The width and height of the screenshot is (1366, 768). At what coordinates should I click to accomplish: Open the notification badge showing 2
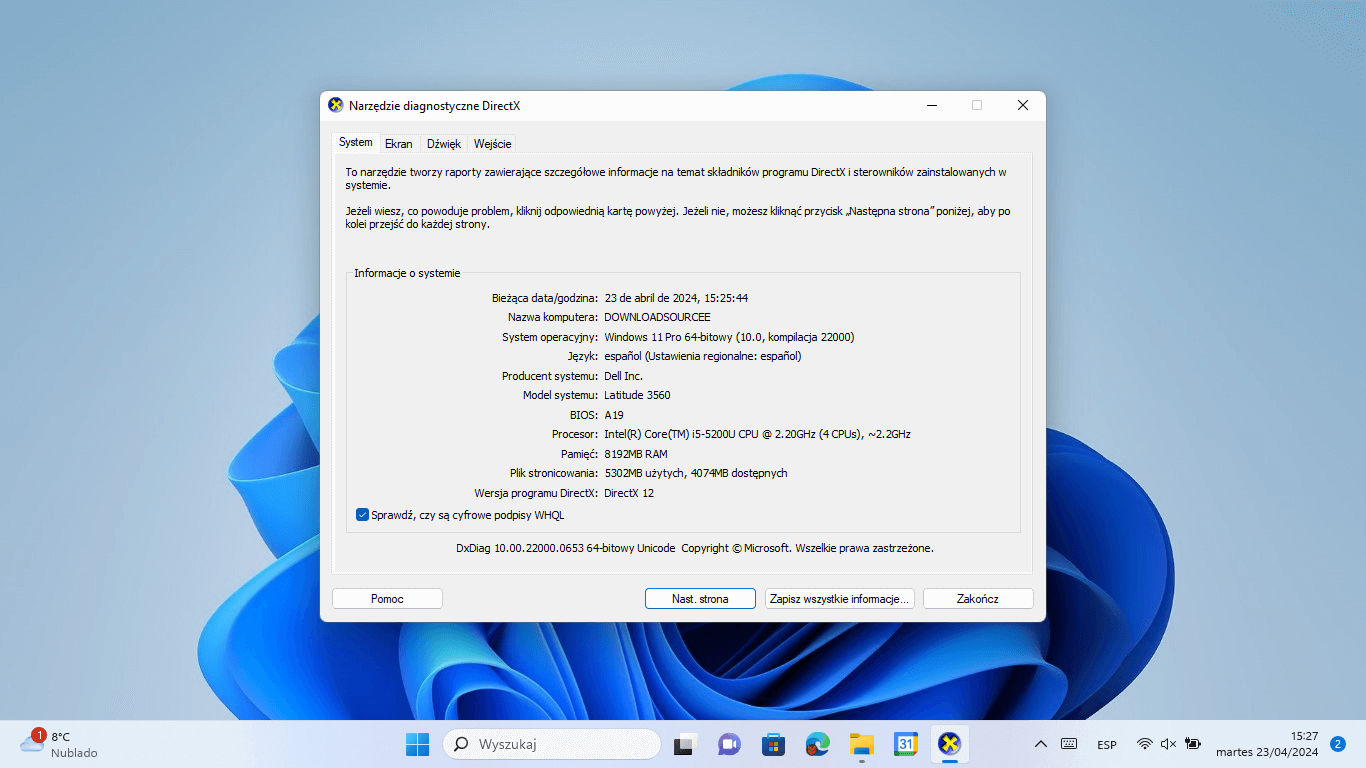[1338, 744]
